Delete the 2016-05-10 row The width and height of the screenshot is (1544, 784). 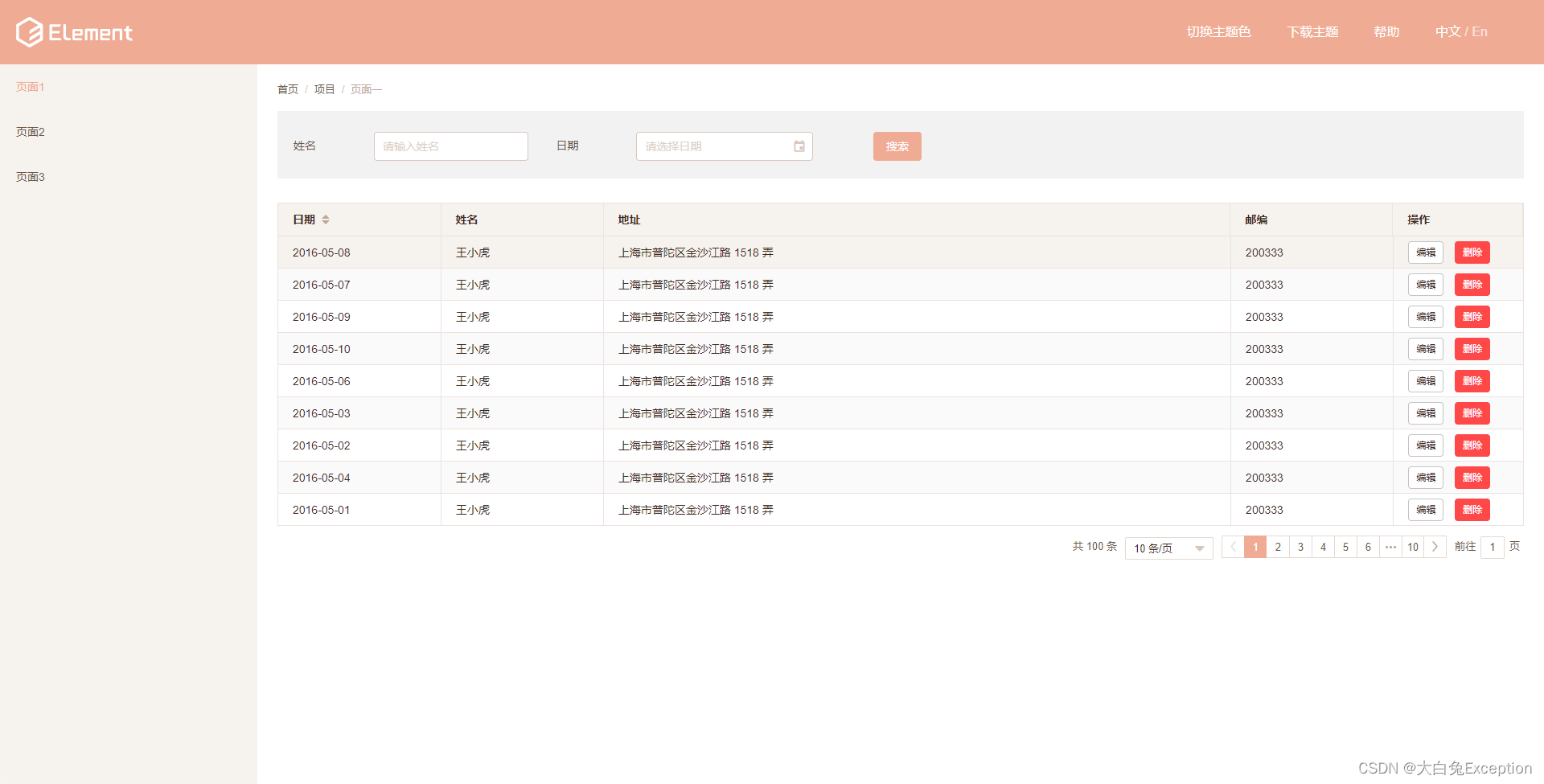(1472, 349)
